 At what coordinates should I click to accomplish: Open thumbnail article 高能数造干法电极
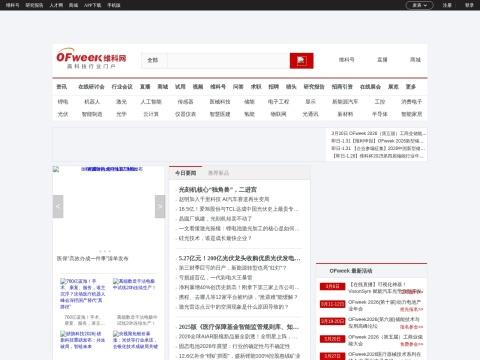pyautogui.click(x=134, y=284)
